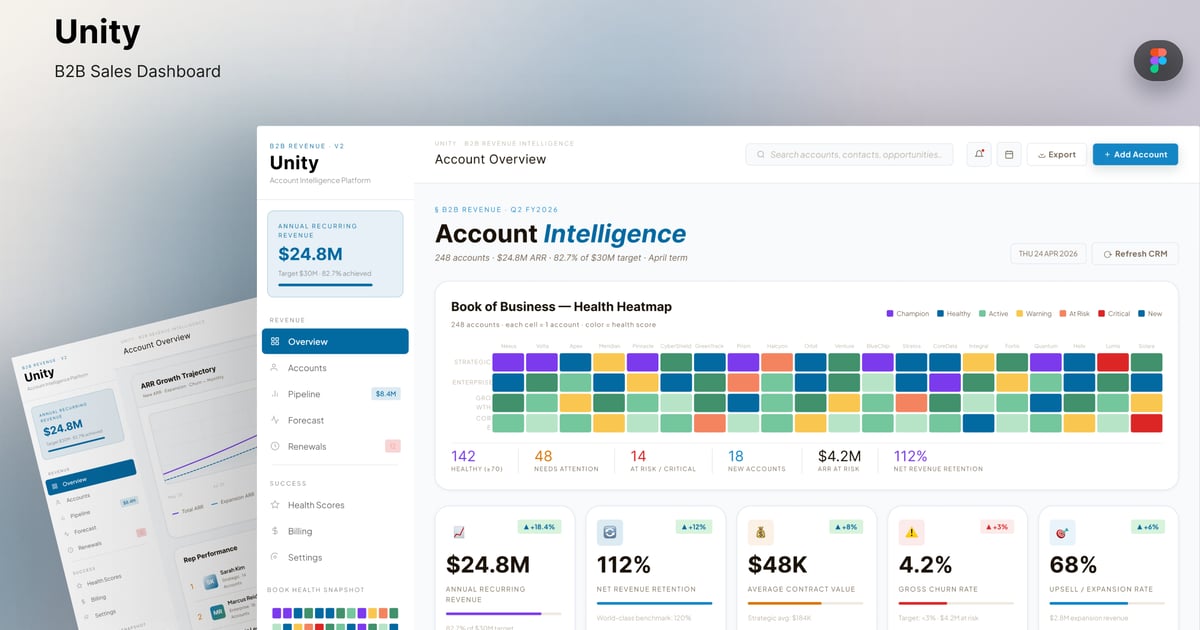The height and width of the screenshot is (630, 1200).
Task: Click the Active light green legend swatch
Action: point(983,313)
